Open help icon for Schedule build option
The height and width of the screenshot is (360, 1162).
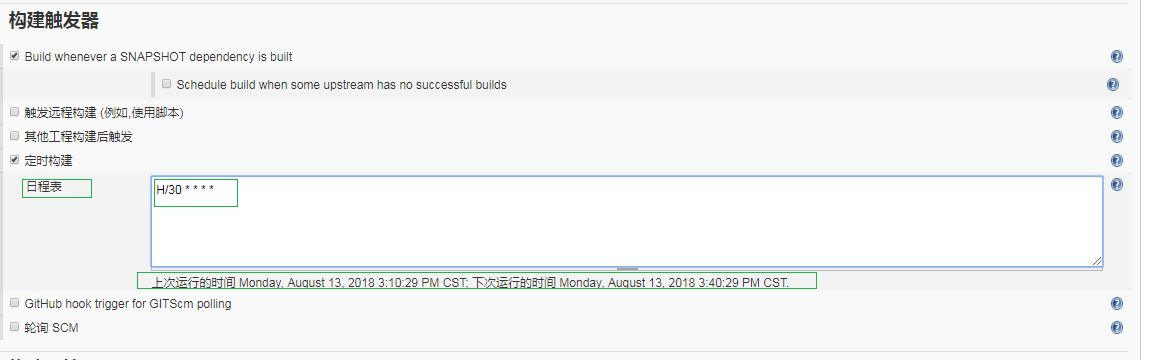point(1112,84)
